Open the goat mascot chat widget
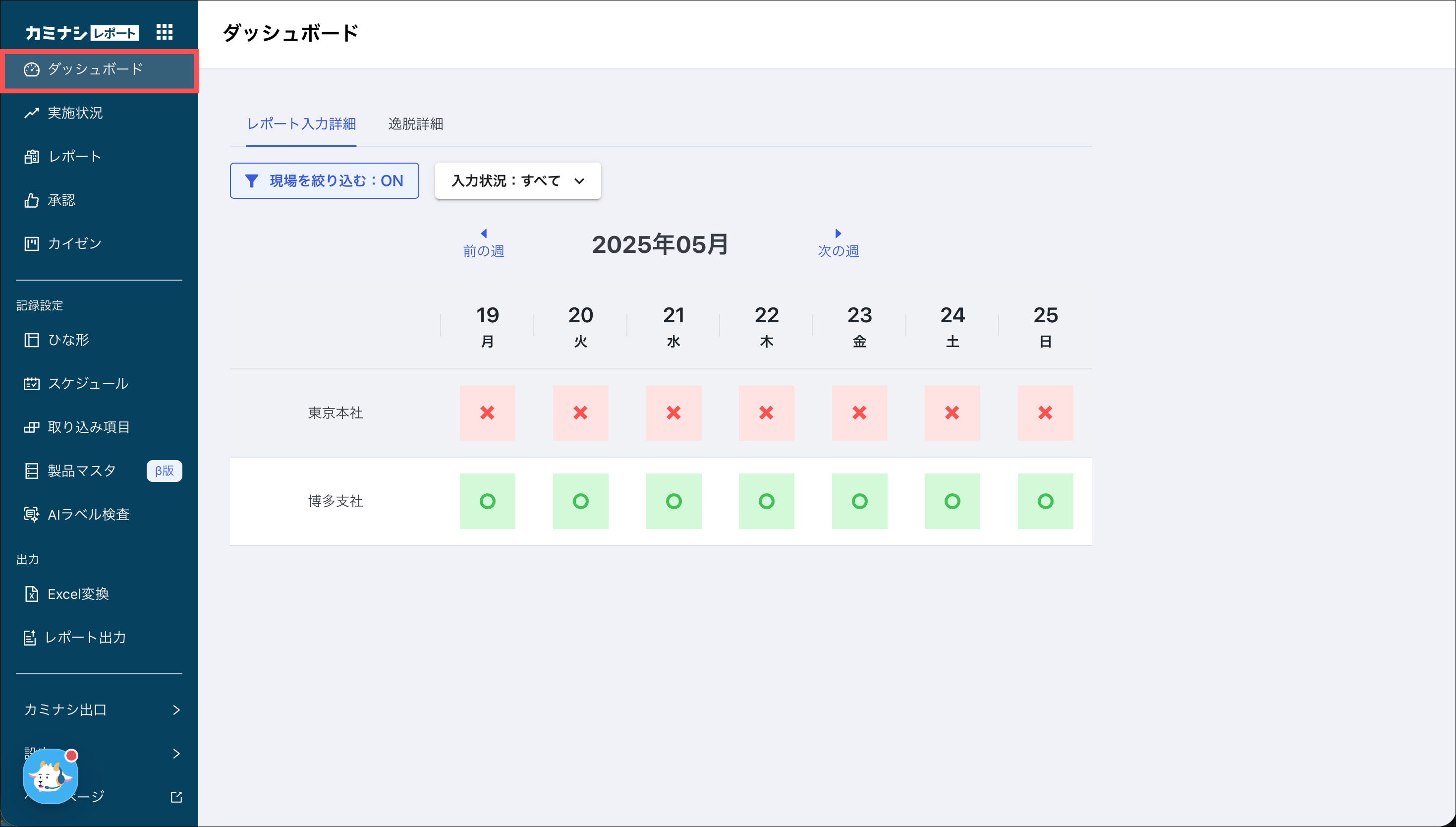This screenshot has height=827, width=1456. coord(50,776)
